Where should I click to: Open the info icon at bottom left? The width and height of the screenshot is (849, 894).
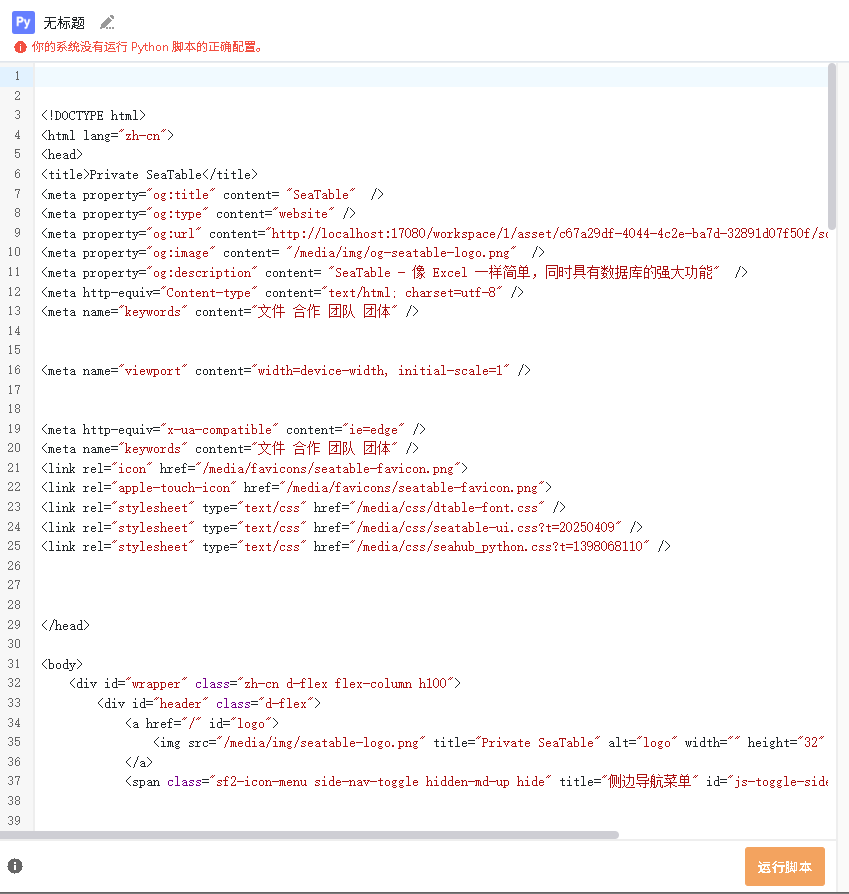[x=15, y=866]
